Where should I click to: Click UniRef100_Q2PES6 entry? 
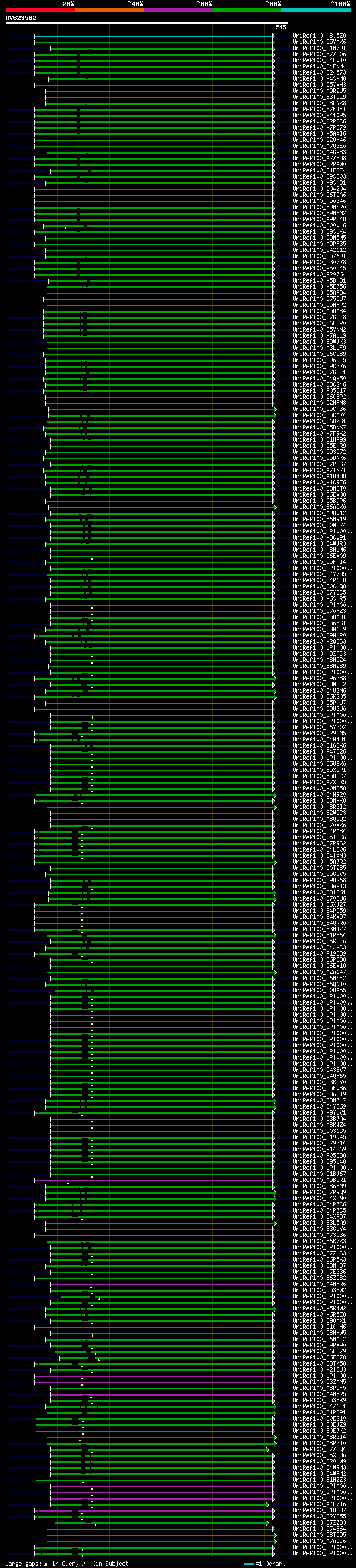319,122
